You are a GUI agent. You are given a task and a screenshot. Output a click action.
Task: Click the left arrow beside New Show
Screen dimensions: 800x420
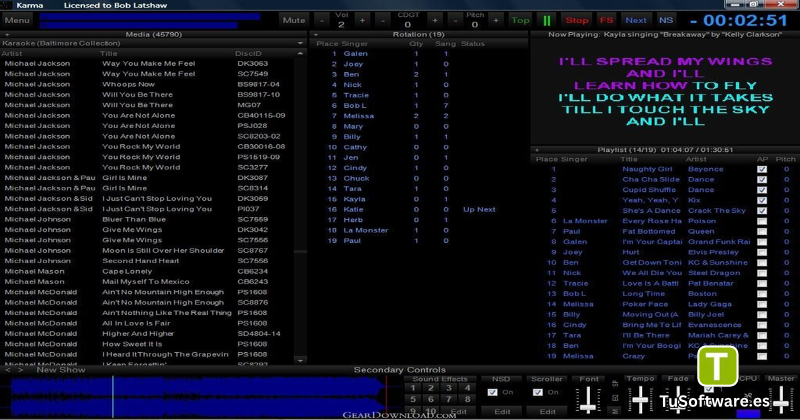pyautogui.click(x=8, y=369)
